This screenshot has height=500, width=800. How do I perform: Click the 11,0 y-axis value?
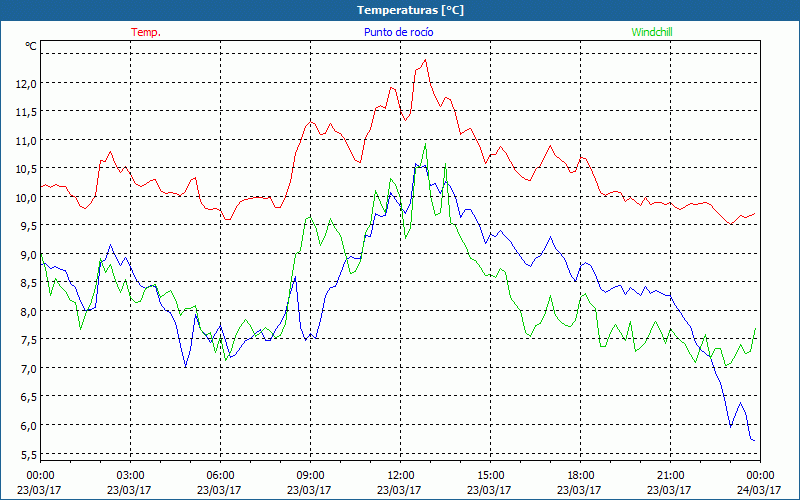tap(26, 141)
